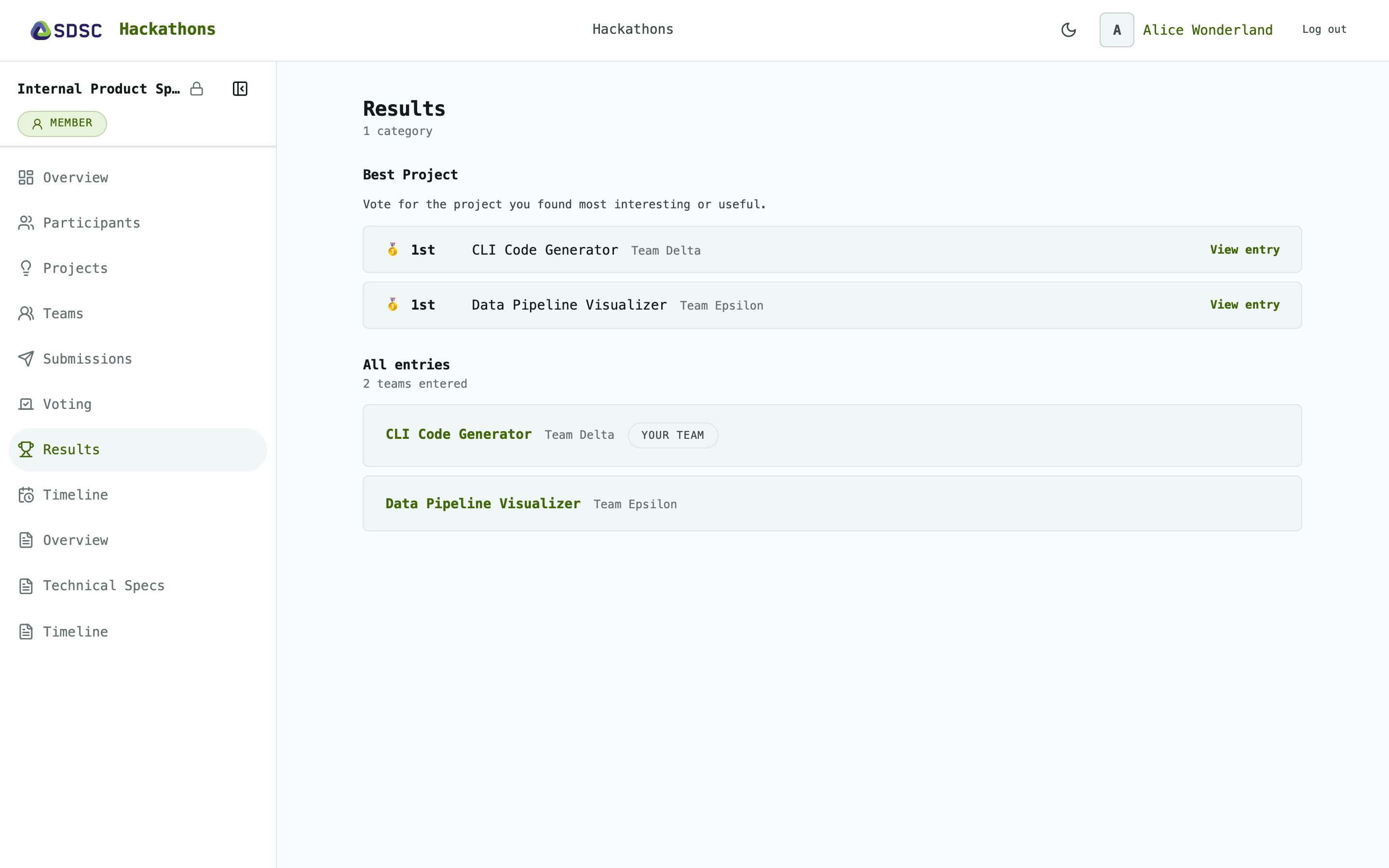Click medal icon on Data Pipeline Visualizer row

[x=393, y=304]
